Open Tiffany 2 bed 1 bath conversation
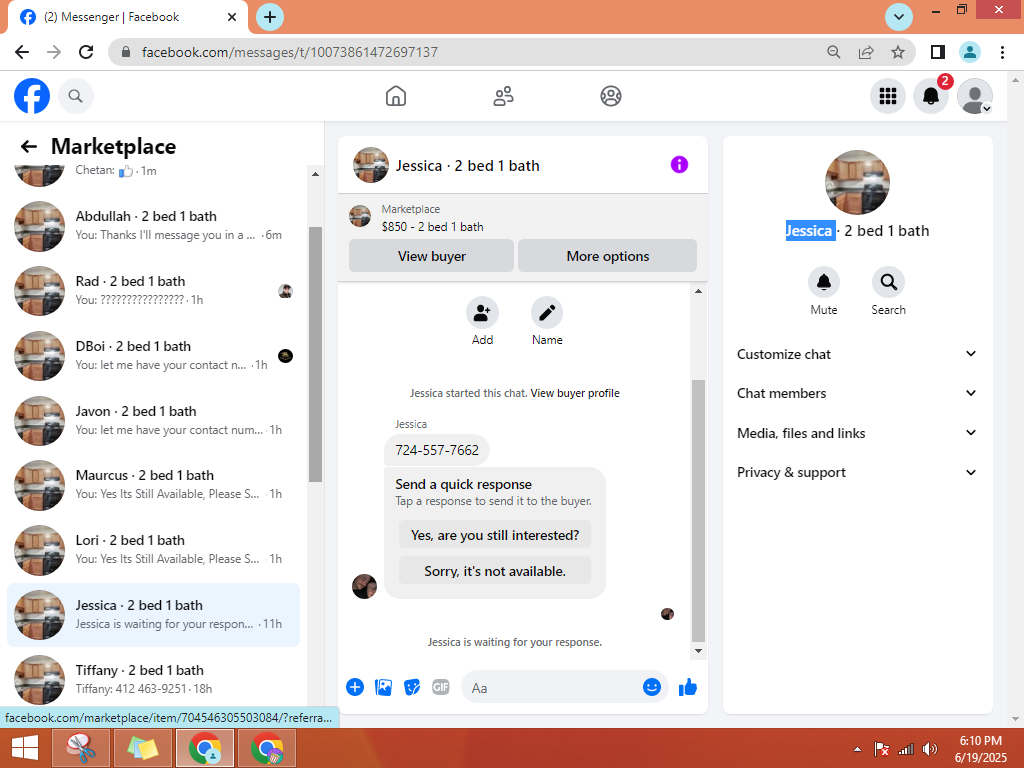The height and width of the screenshot is (768, 1024). (x=153, y=679)
